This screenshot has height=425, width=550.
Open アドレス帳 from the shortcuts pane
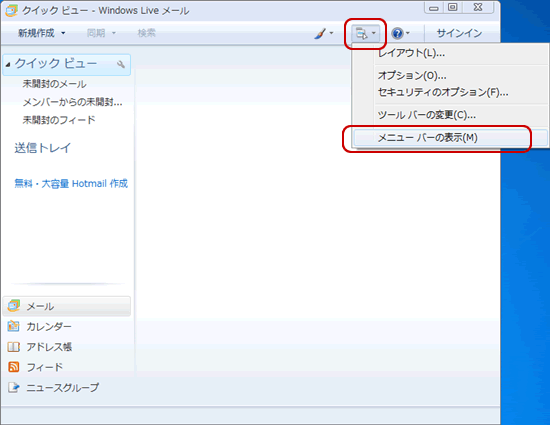tap(49, 347)
